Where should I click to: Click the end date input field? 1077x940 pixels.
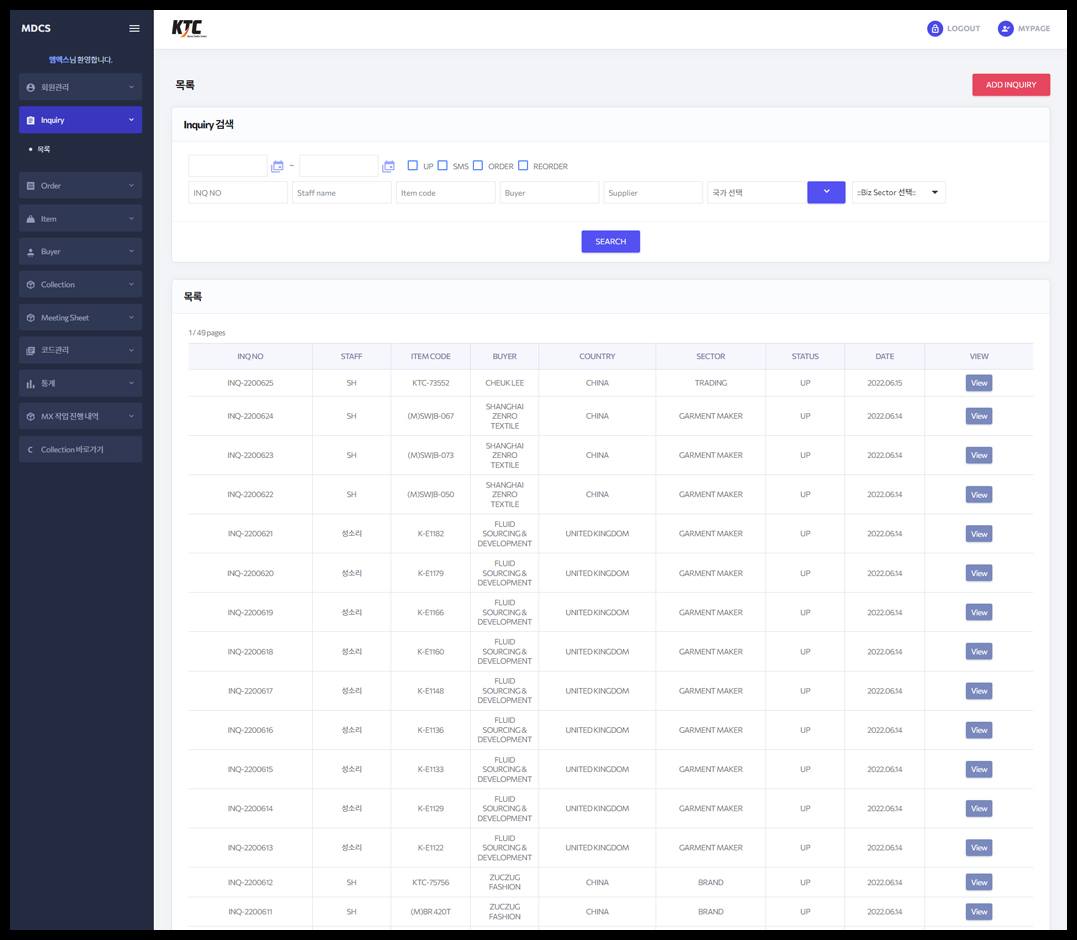click(339, 166)
